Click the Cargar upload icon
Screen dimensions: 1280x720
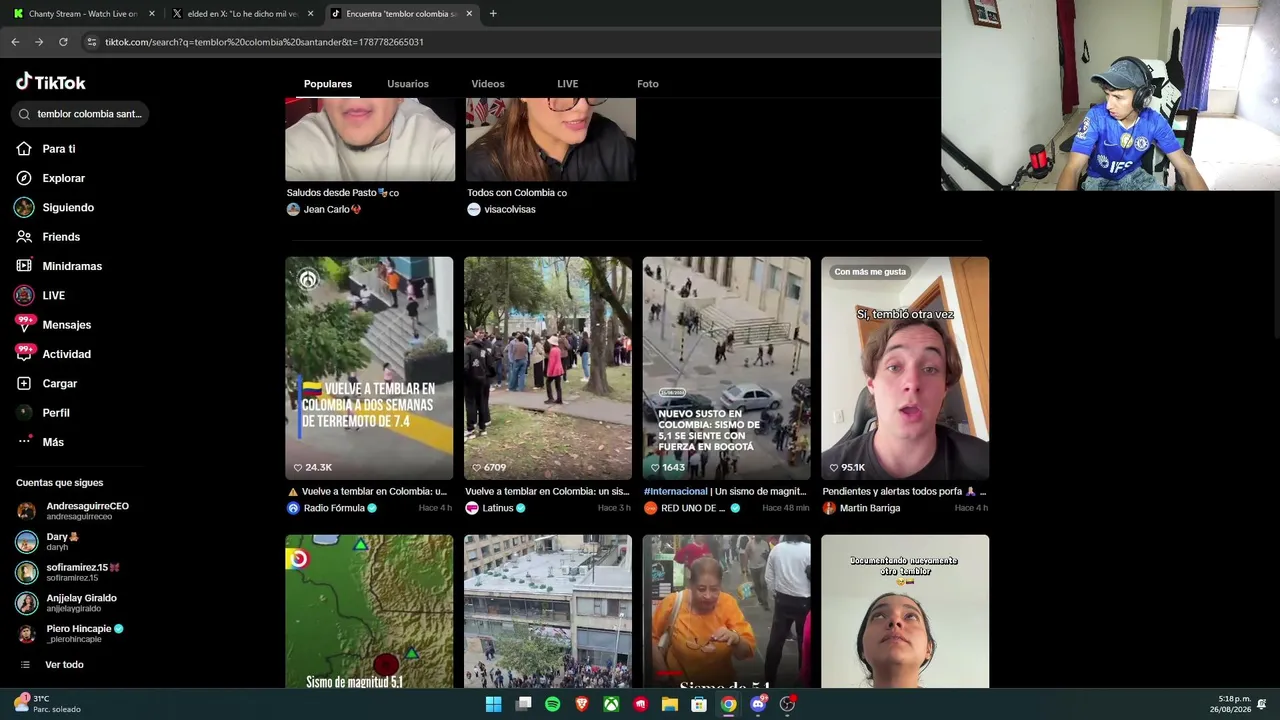24,383
